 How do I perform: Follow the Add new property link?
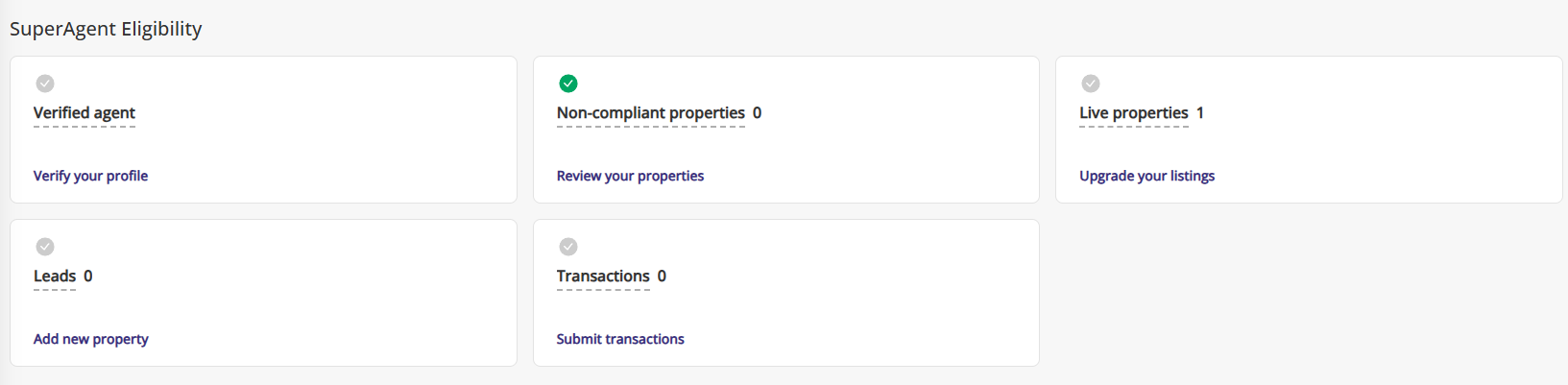coord(91,339)
